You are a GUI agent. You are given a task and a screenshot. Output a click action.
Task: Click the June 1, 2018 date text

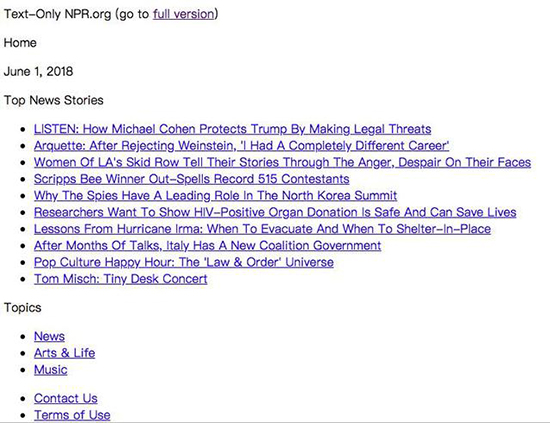point(39,72)
